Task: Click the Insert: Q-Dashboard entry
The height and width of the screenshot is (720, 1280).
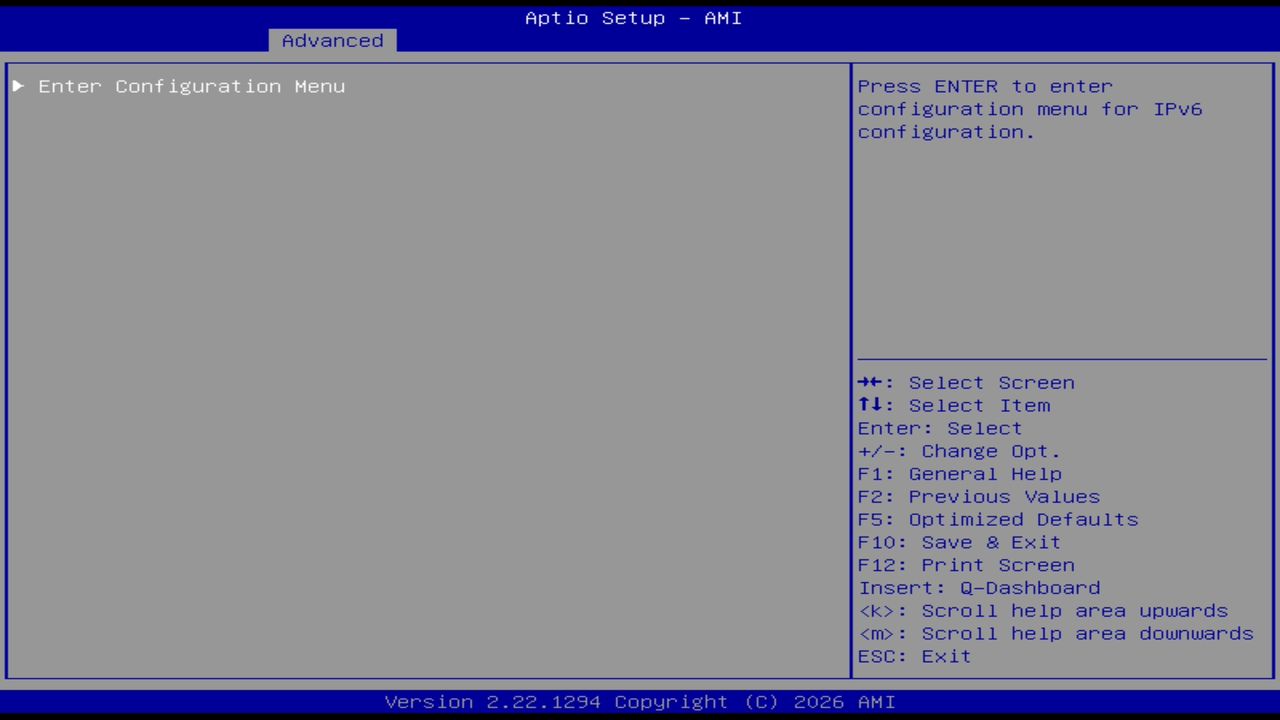Action: click(x=978, y=588)
